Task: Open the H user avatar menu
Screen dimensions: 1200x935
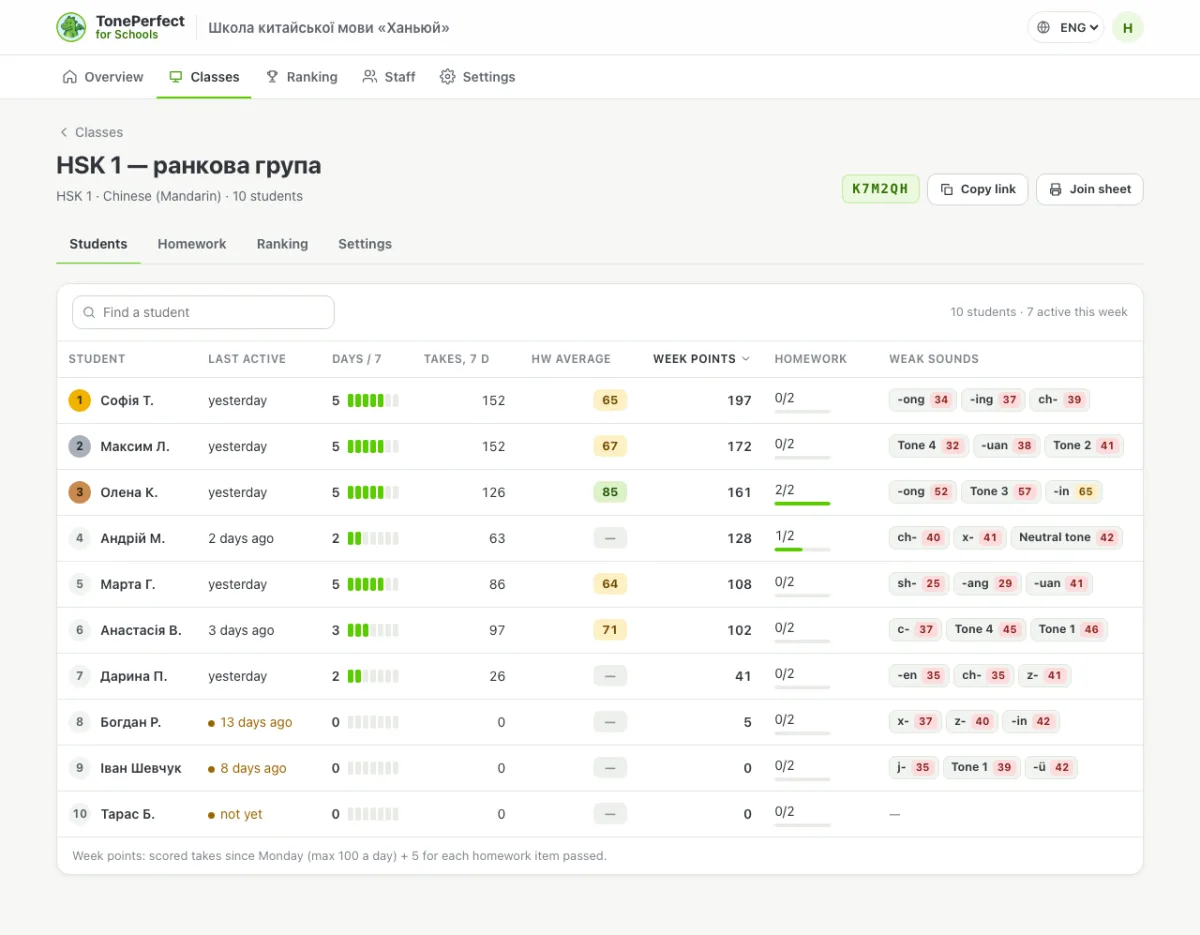Action: [x=1128, y=28]
